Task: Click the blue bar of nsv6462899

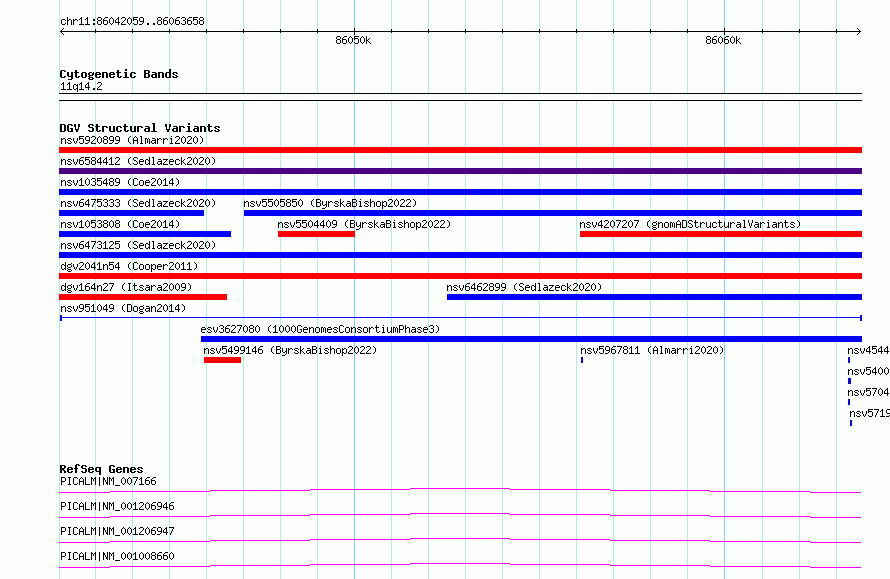Action: (x=654, y=297)
